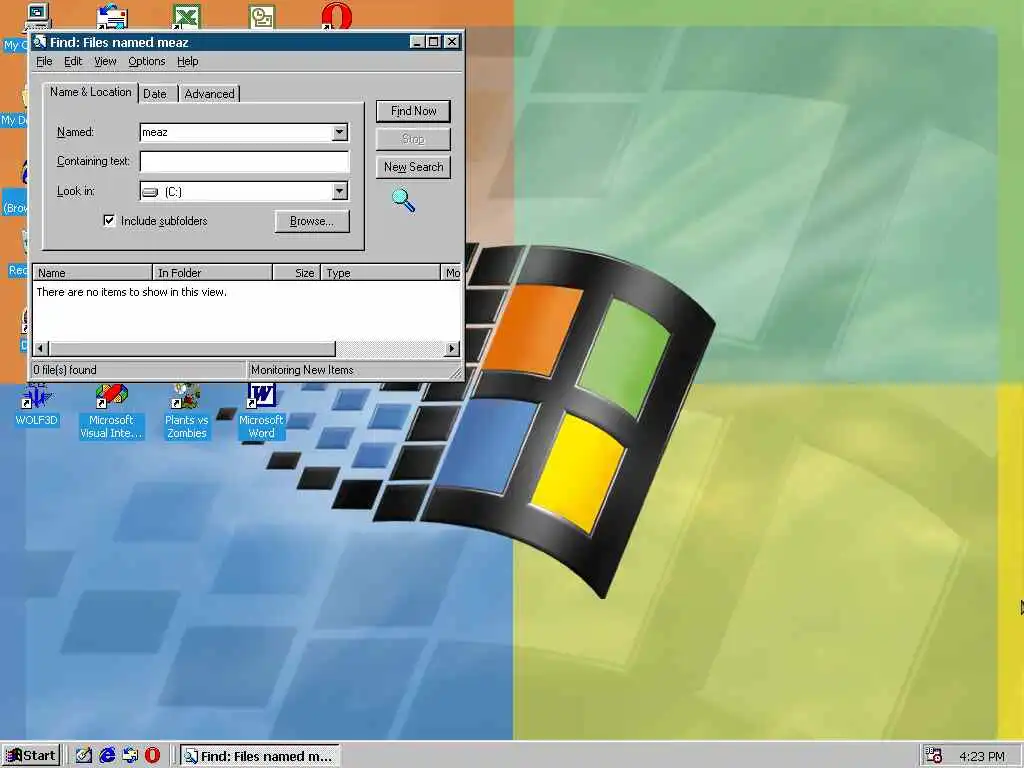This screenshot has width=1024, height=768.
Task: Click the Start button
Action: click(x=31, y=756)
